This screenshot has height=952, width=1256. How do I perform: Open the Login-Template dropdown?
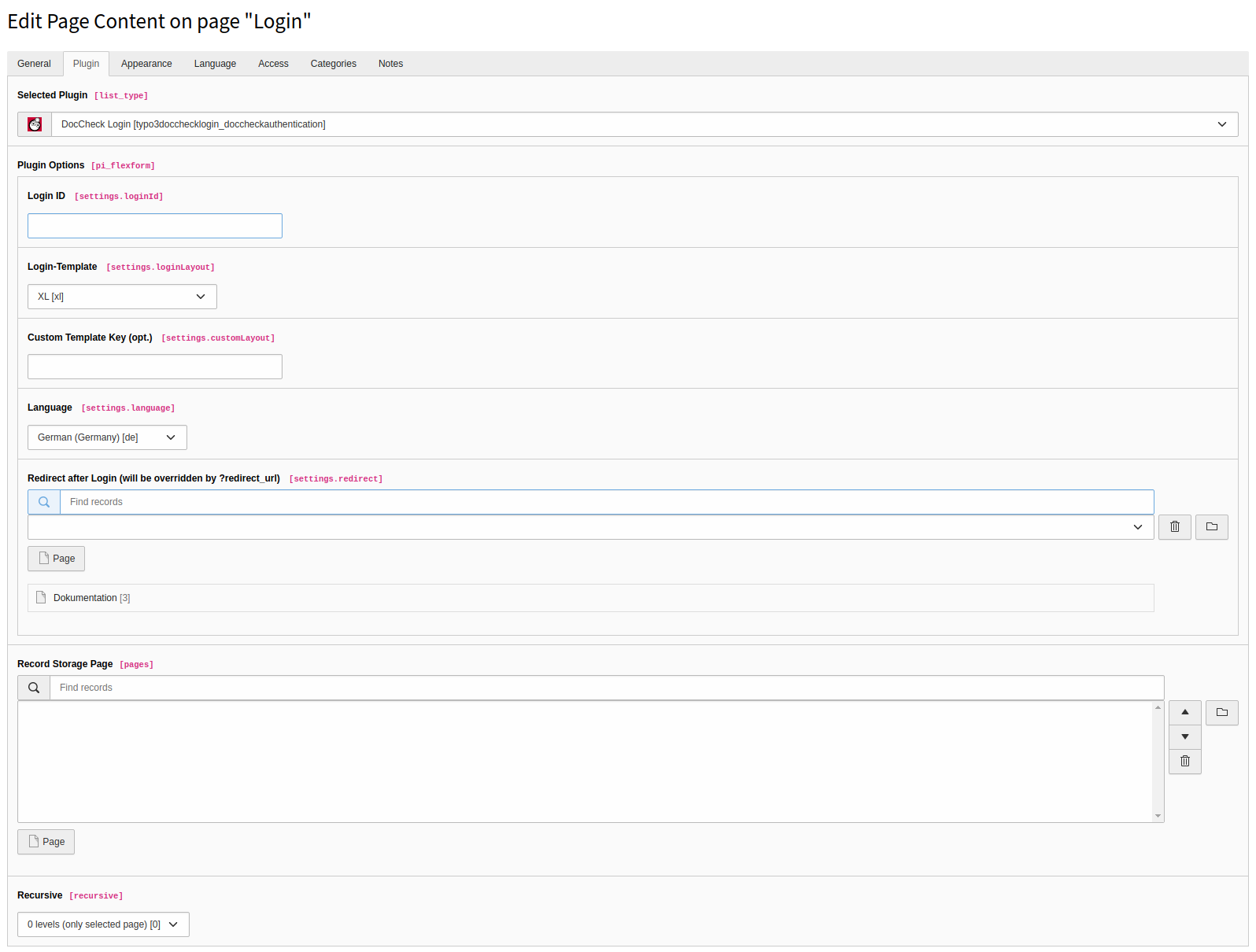pos(122,297)
